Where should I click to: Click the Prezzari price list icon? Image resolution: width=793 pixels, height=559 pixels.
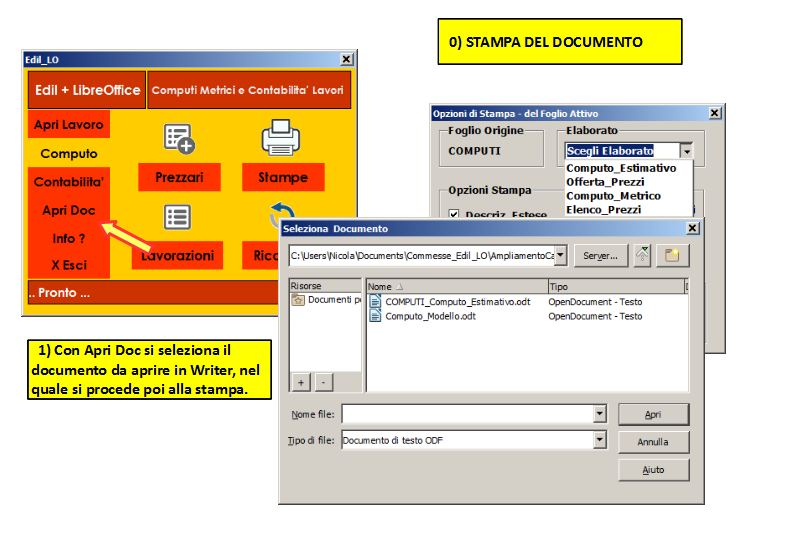click(x=179, y=138)
